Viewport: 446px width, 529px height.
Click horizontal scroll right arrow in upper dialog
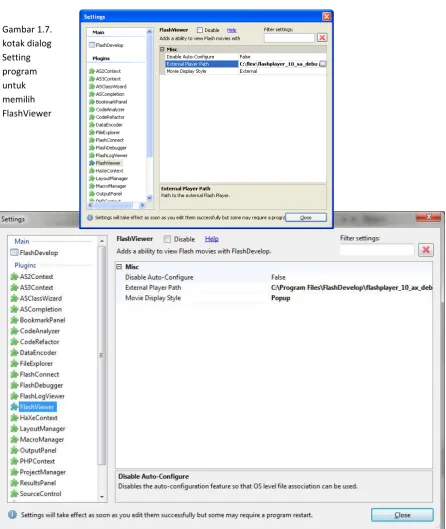(x=142, y=205)
